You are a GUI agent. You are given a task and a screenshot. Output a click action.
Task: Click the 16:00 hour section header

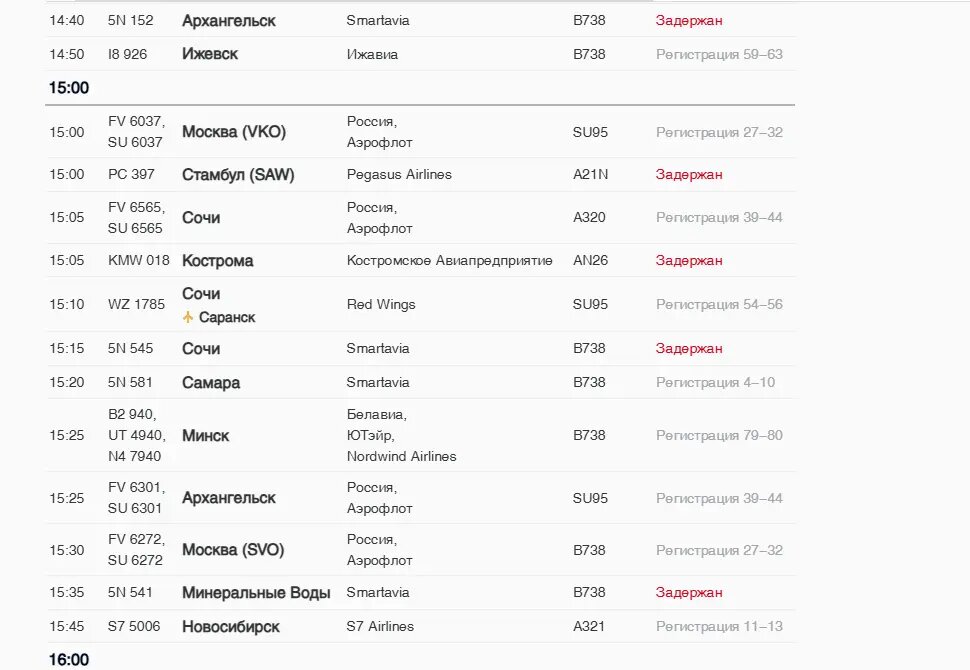point(69,660)
